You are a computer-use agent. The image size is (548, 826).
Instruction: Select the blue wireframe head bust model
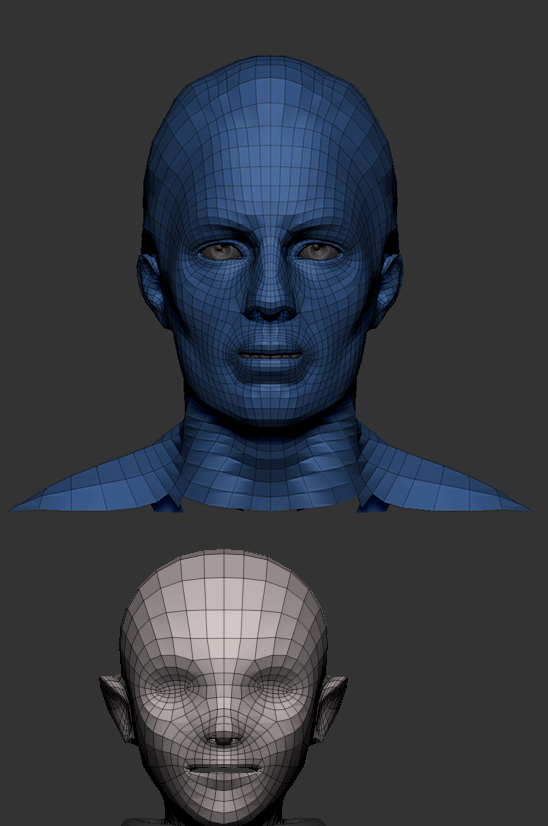click(270, 284)
